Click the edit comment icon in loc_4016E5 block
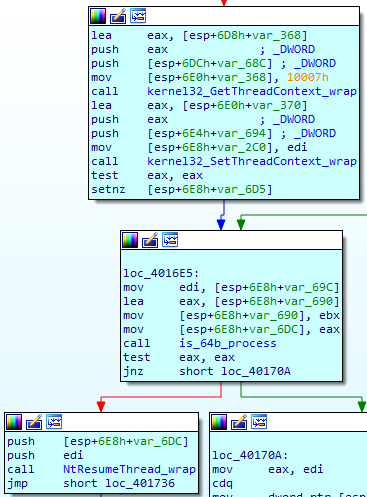 (x=150, y=240)
